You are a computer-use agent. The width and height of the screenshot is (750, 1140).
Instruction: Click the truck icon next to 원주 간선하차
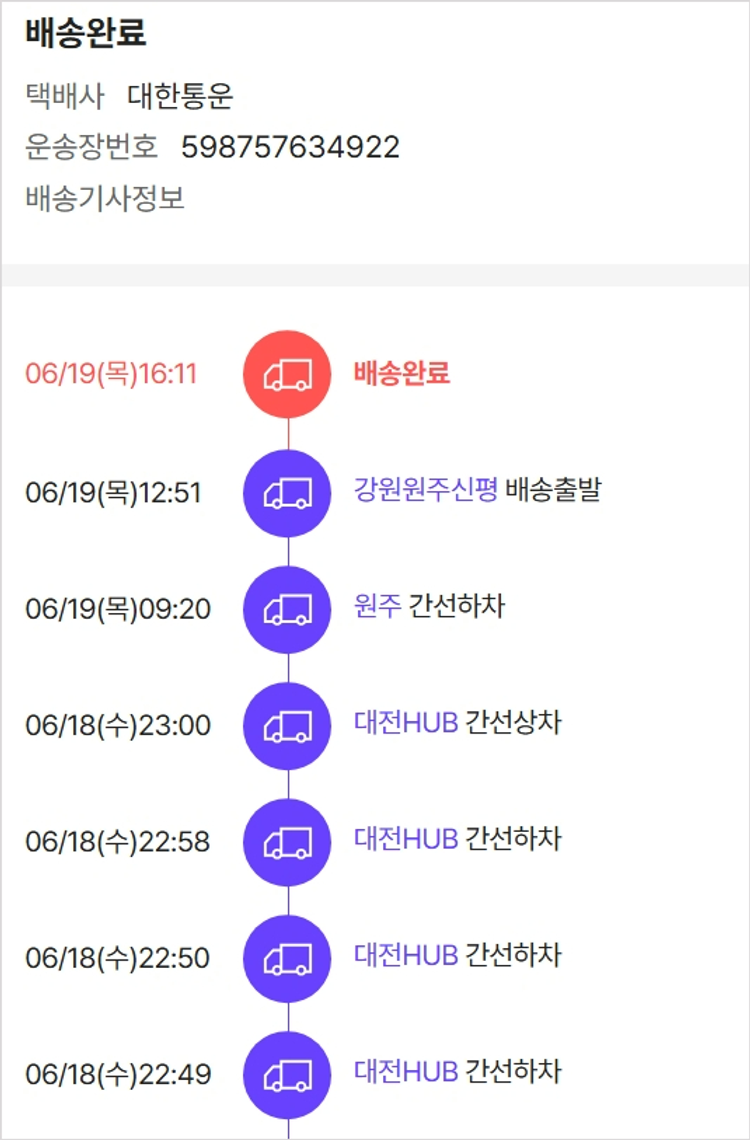pyautogui.click(x=288, y=609)
